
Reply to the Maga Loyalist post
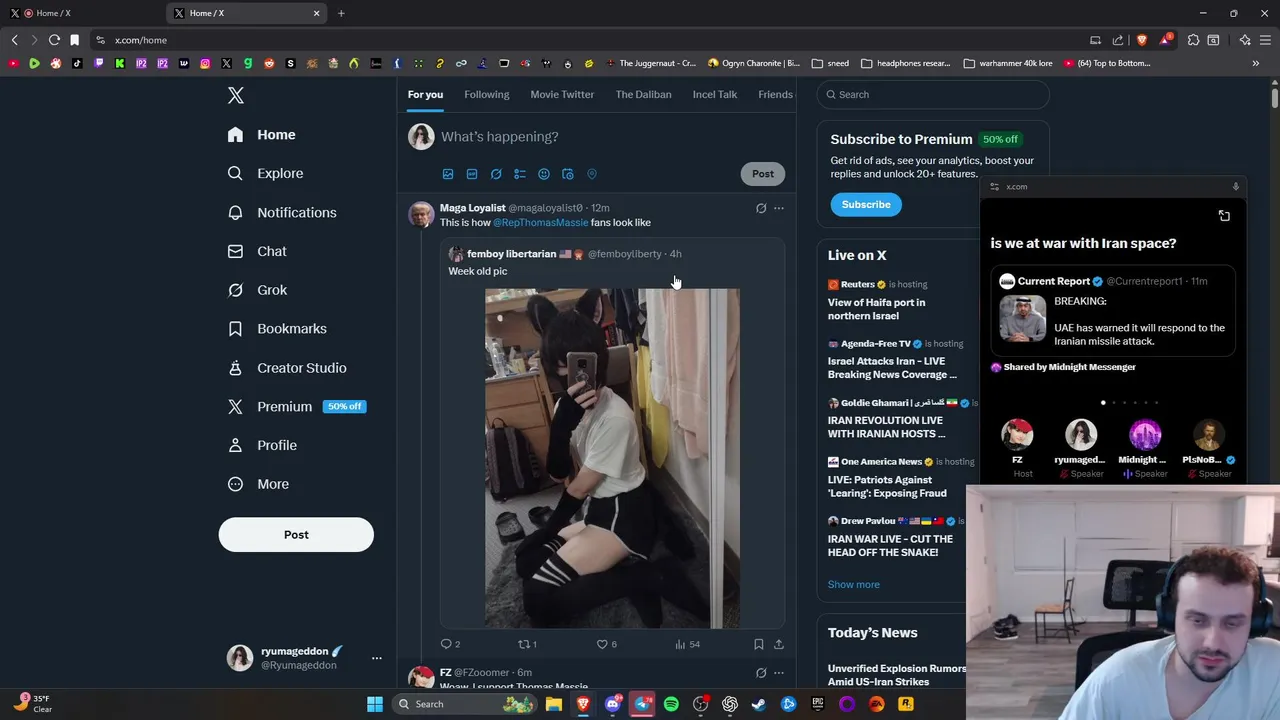pos(450,644)
